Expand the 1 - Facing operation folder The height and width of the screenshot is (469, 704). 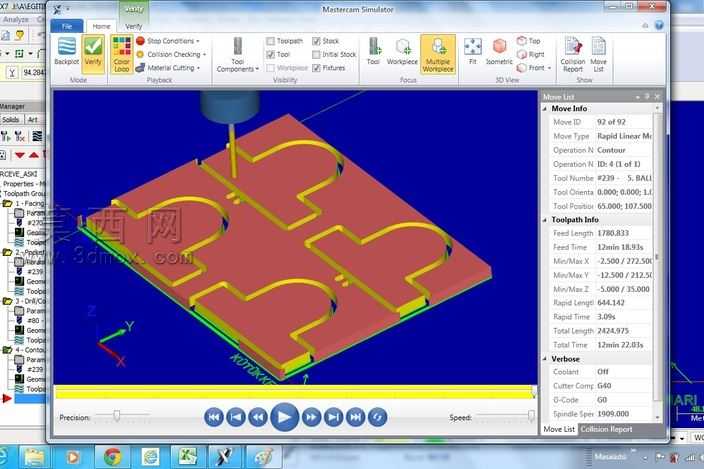(7, 204)
